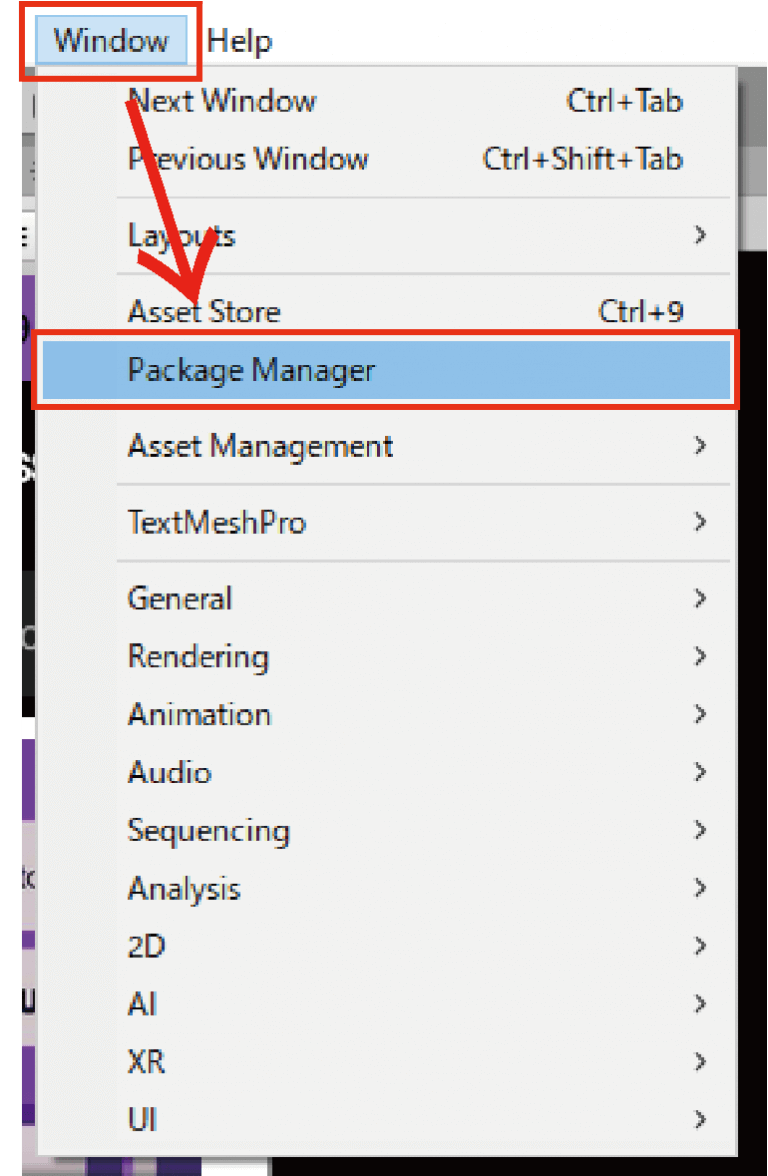Expand the Layouts submenu
This screenshot has height=1176, width=768.
[182, 235]
